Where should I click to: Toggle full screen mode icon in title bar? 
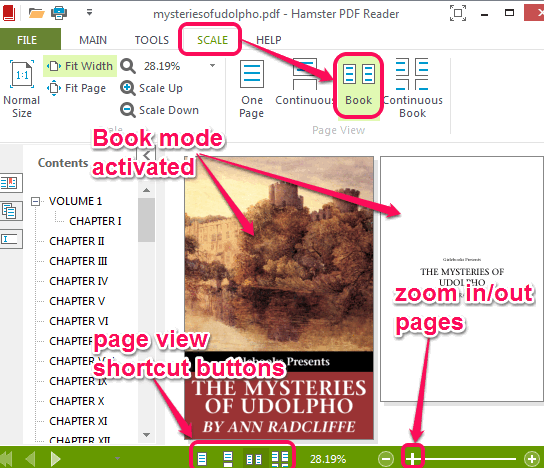coord(458,13)
